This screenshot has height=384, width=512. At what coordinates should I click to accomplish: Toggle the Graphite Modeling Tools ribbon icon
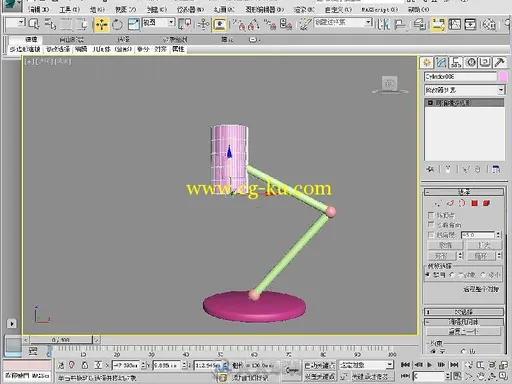(438, 24)
